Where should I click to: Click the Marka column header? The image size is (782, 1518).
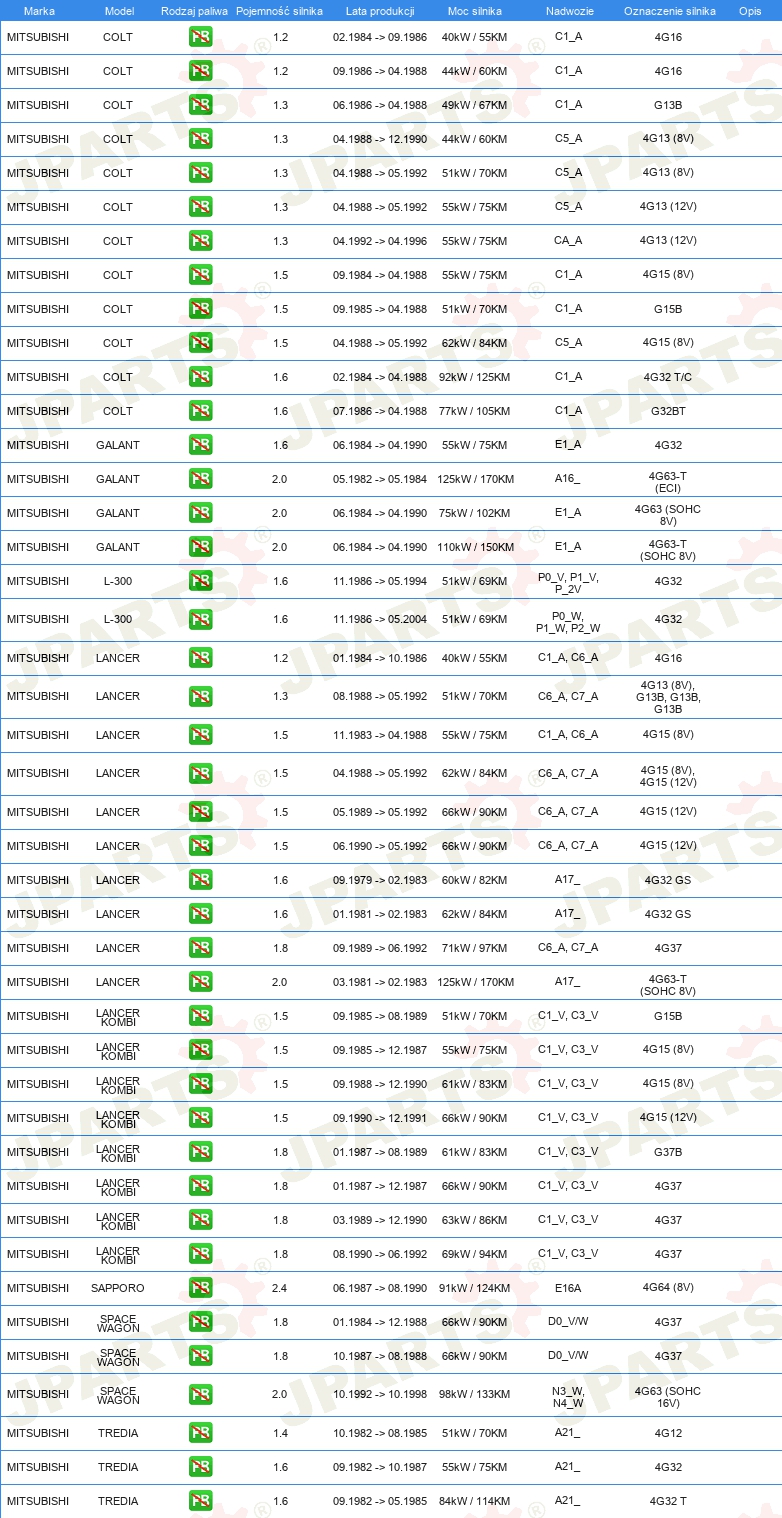(x=39, y=11)
